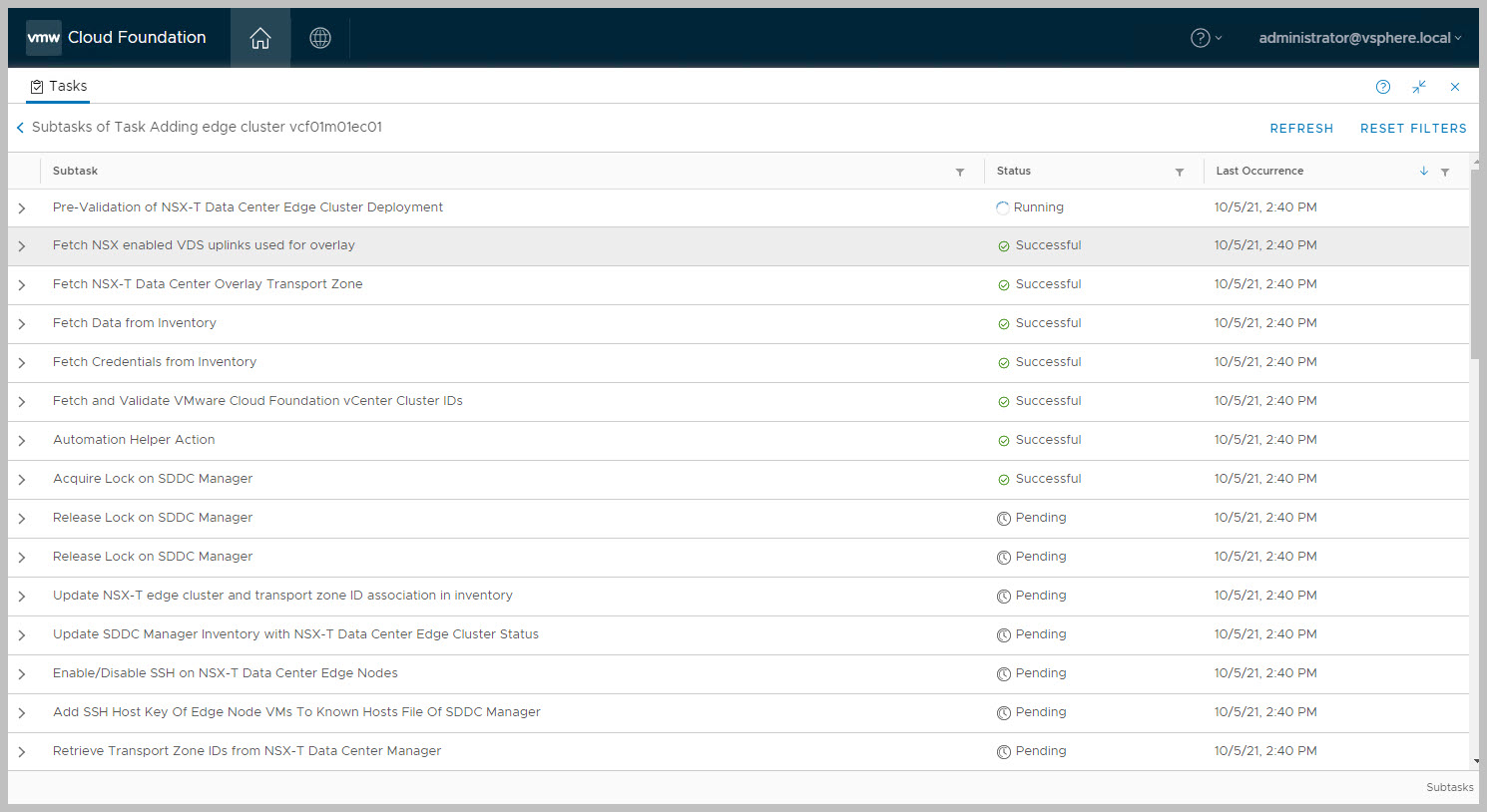Screen dimensions: 1487x812
Task: Click the home icon in top navigation
Action: pyautogui.click(x=260, y=38)
